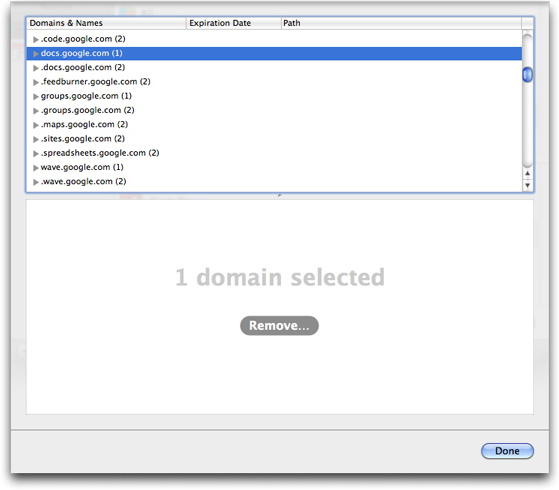Viewport: 559px width, 490px height.
Task: Select the .maps.google.com (2) row
Action: click(x=274, y=124)
